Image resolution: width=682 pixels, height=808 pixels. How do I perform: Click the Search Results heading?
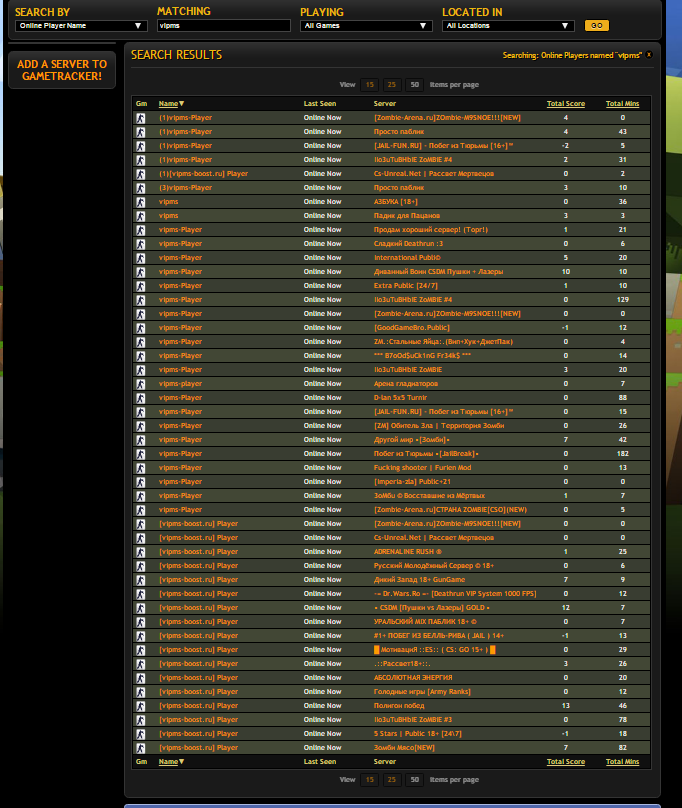(x=176, y=55)
